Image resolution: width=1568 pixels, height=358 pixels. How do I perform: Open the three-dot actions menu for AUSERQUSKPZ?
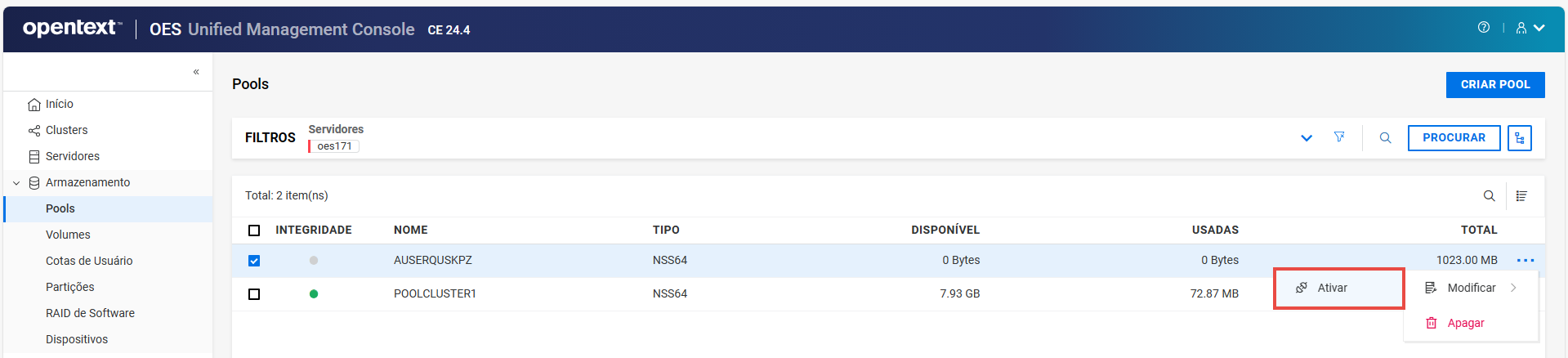pos(1525,261)
